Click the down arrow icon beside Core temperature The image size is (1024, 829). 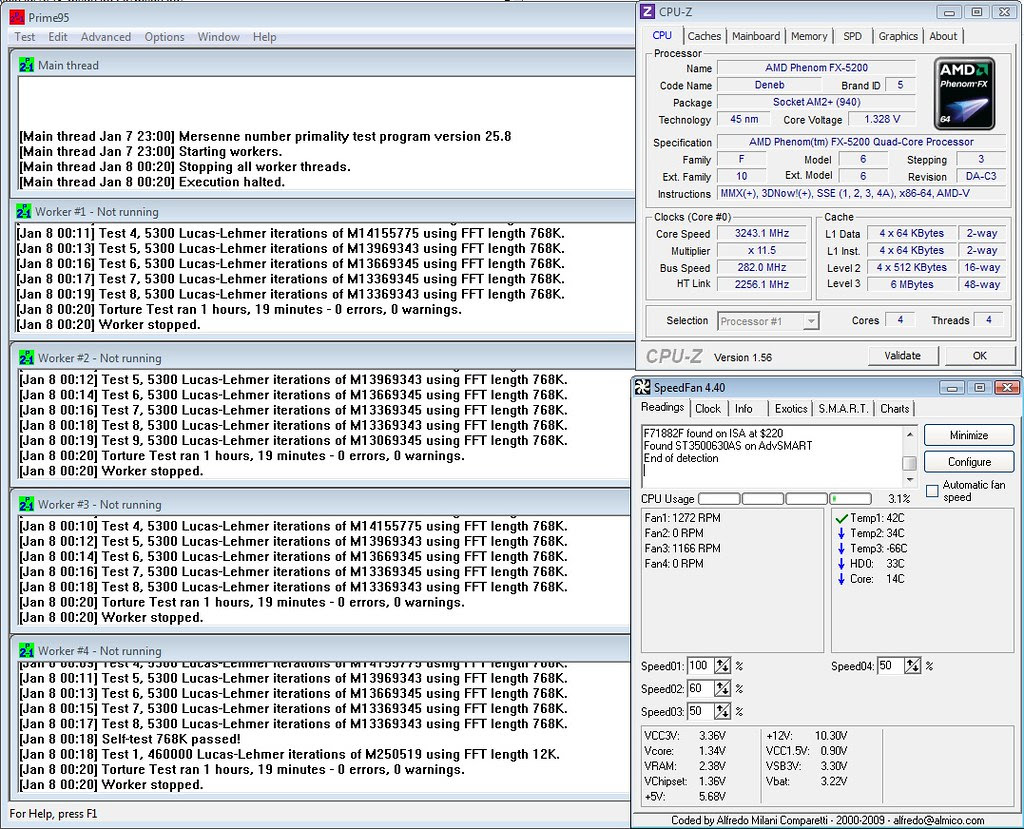coord(841,579)
